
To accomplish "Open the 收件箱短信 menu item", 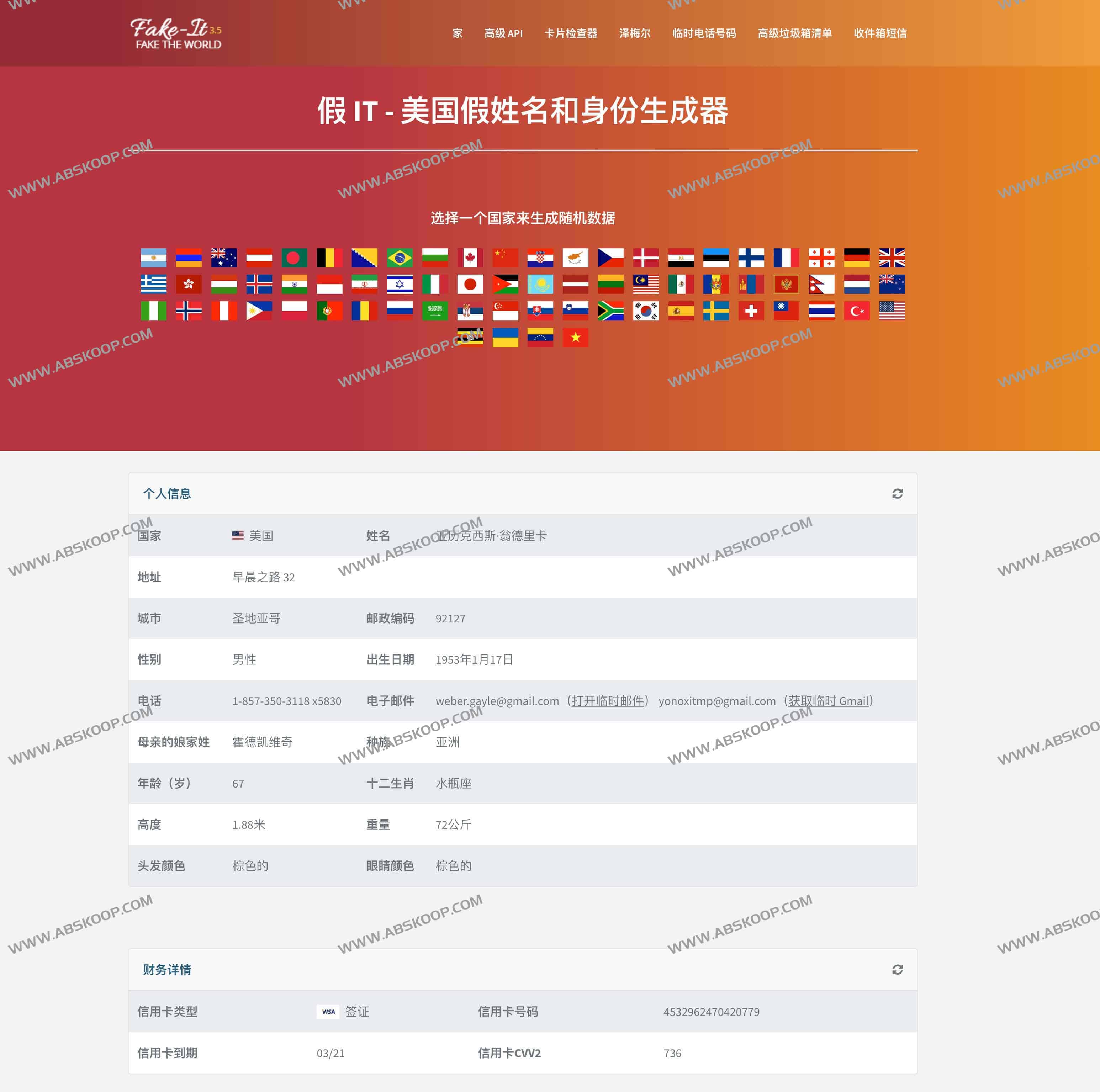I will [880, 33].
